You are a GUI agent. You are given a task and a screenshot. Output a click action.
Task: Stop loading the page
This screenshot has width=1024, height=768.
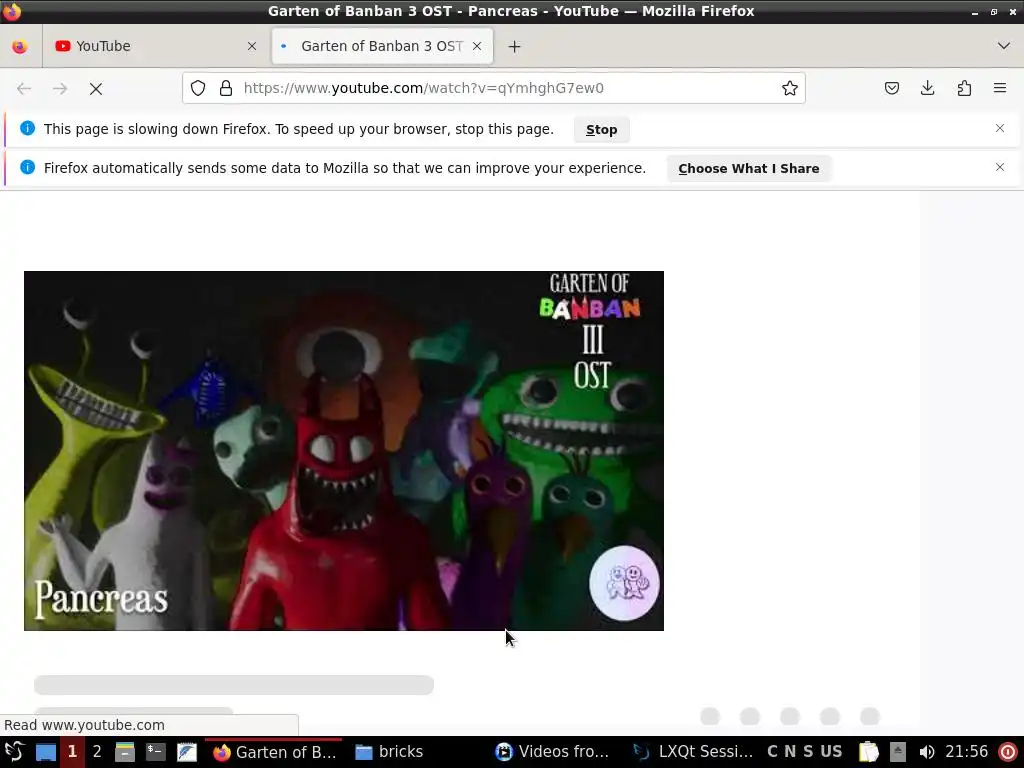(x=96, y=88)
